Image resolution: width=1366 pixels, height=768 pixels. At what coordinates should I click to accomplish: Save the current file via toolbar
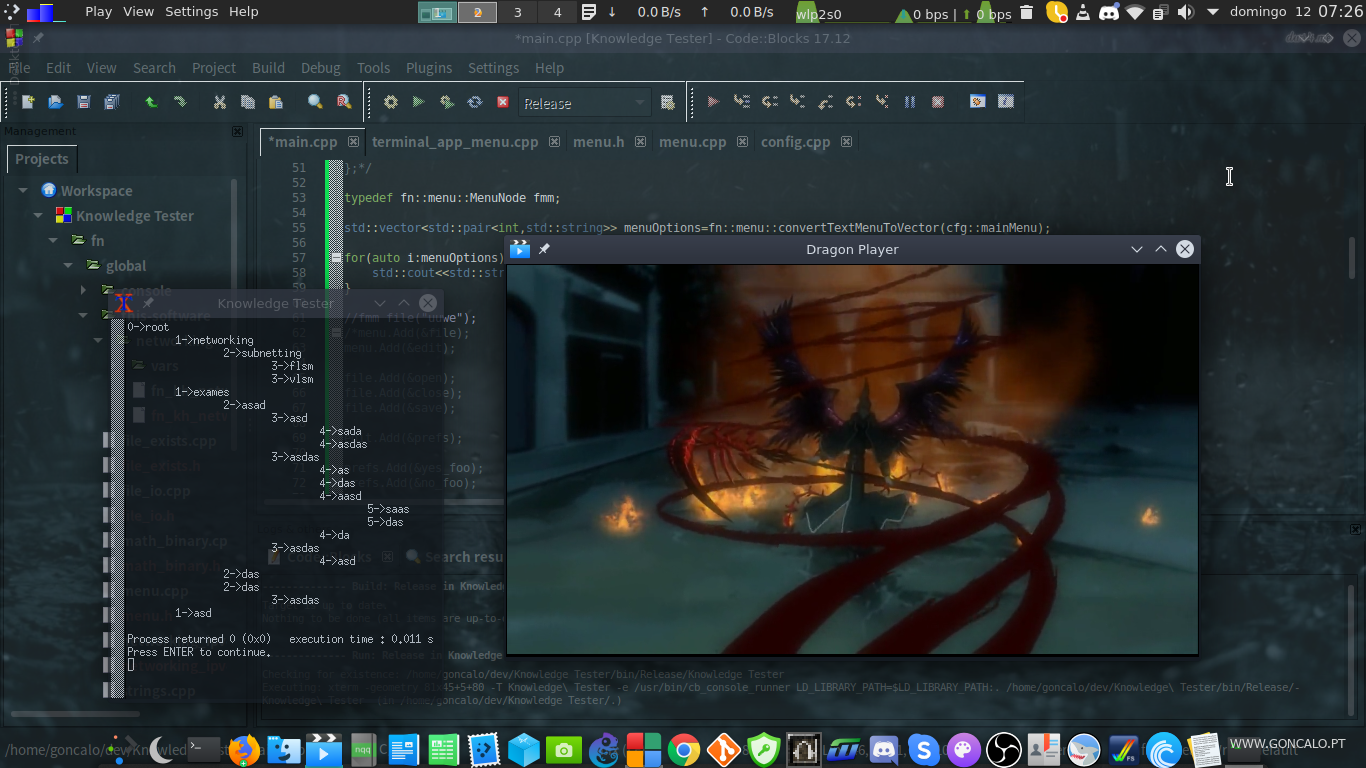tap(84, 102)
